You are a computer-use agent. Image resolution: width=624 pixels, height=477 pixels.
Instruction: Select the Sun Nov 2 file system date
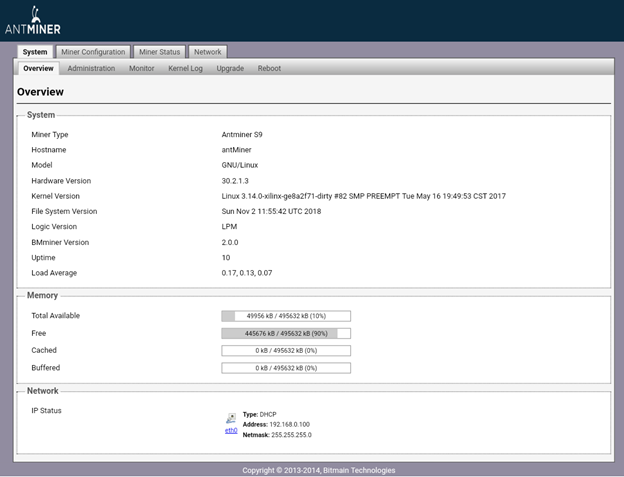pyautogui.click(x=271, y=211)
